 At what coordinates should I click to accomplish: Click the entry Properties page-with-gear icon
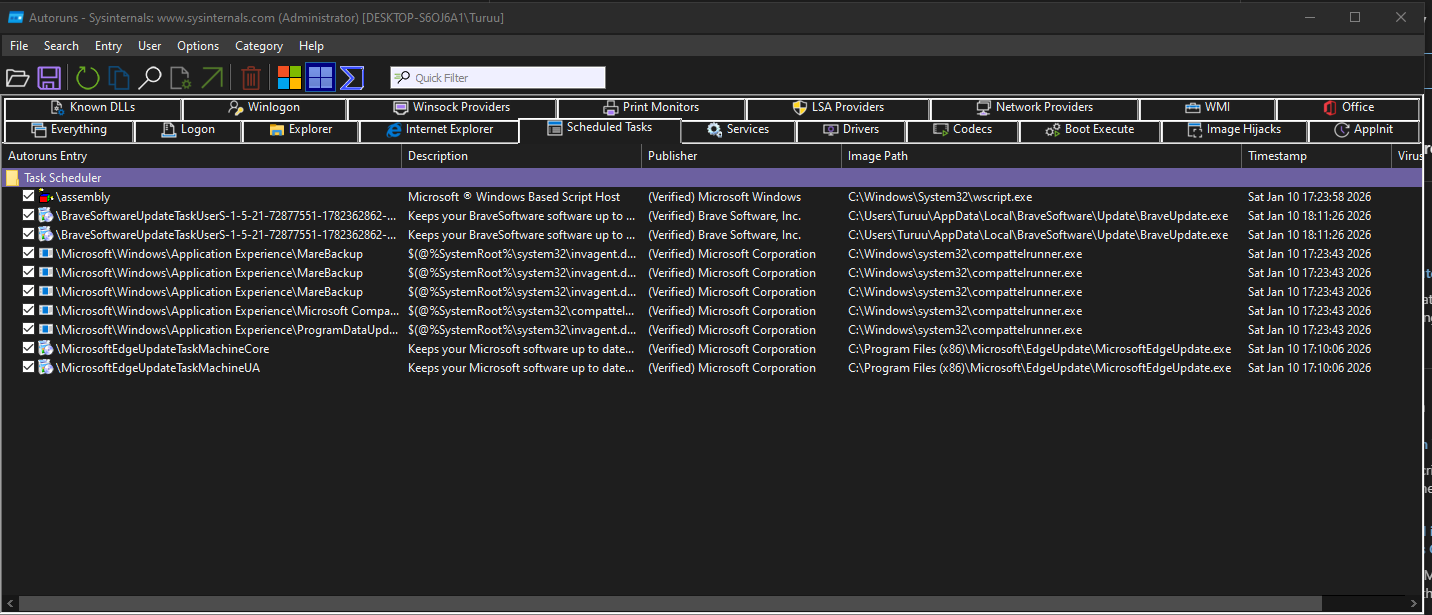[181, 78]
